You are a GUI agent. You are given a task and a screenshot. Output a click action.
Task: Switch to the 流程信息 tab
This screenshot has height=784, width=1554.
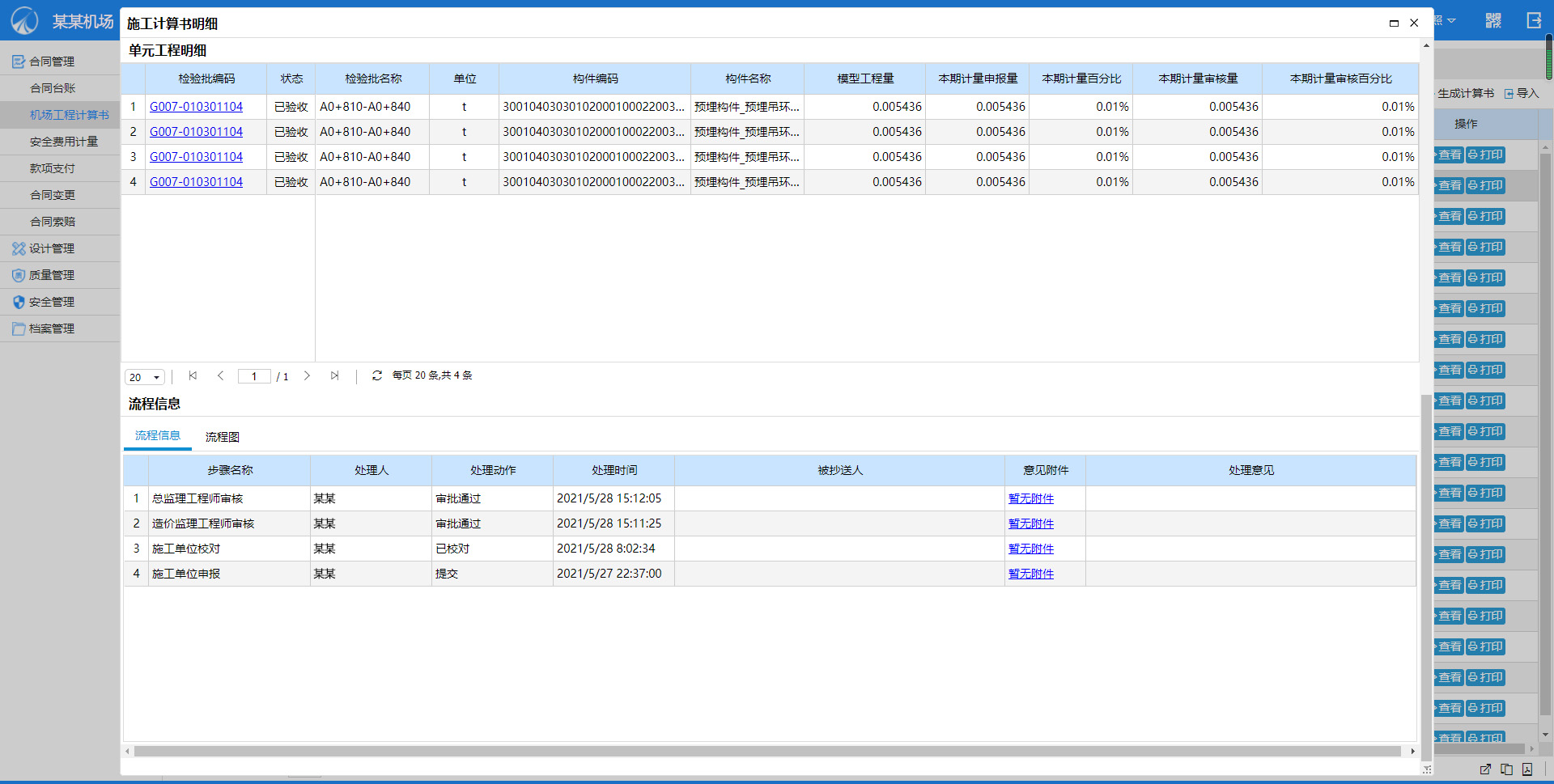(x=158, y=435)
